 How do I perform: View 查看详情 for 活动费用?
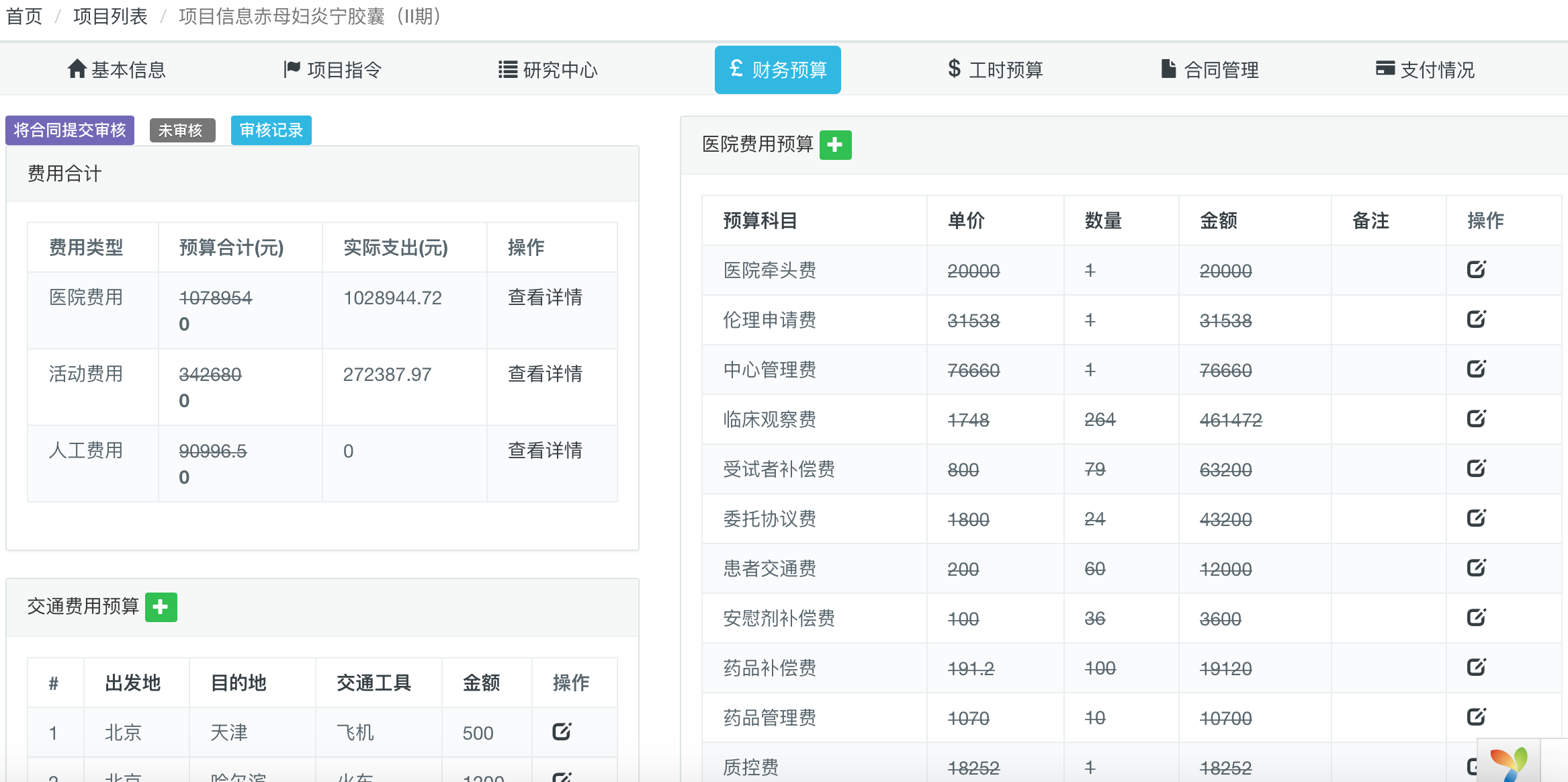coord(545,374)
